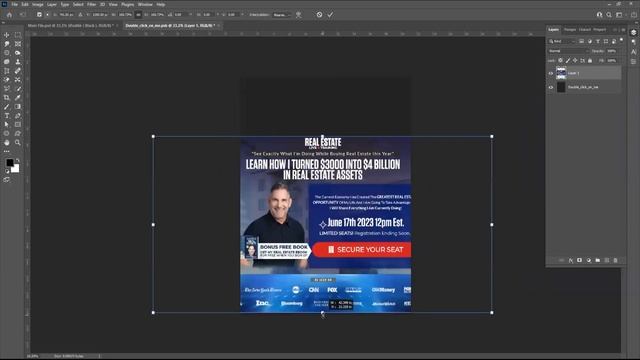Click the foreground color black swatch
Image resolution: width=640 pixels, height=360 pixels.
coord(9,162)
